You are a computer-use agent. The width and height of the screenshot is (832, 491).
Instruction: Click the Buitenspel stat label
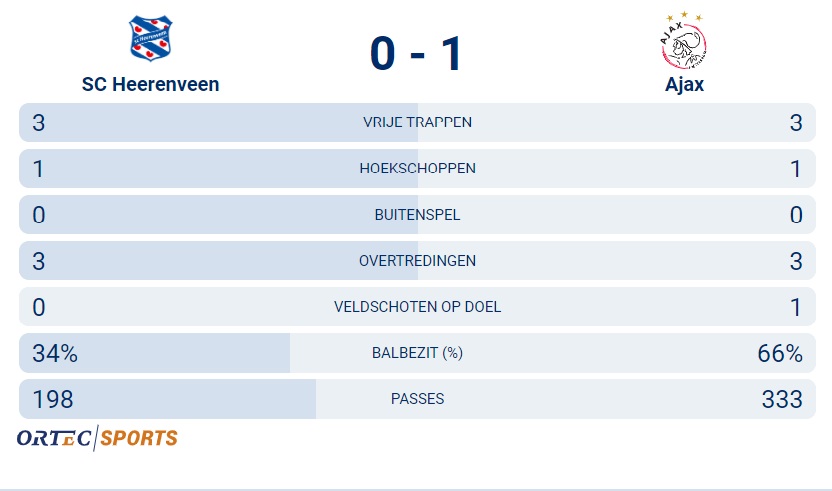pyautogui.click(x=417, y=215)
